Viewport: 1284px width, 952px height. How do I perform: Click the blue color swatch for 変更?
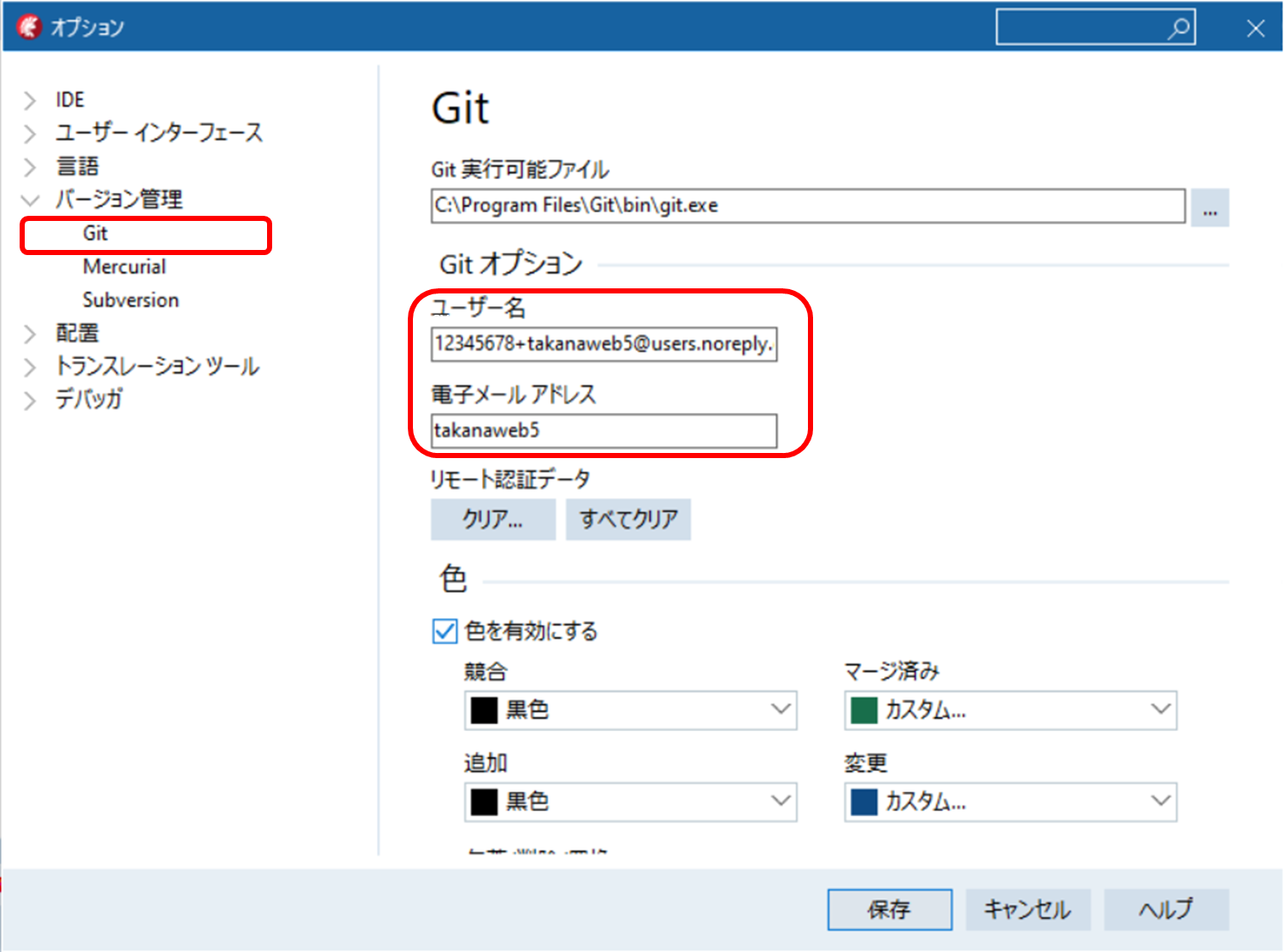[x=863, y=801]
